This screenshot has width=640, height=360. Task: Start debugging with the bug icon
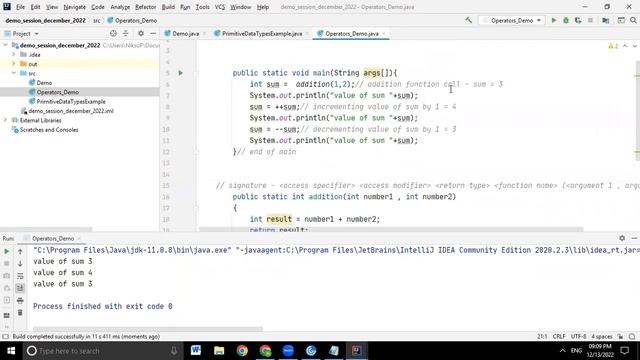coord(566,20)
